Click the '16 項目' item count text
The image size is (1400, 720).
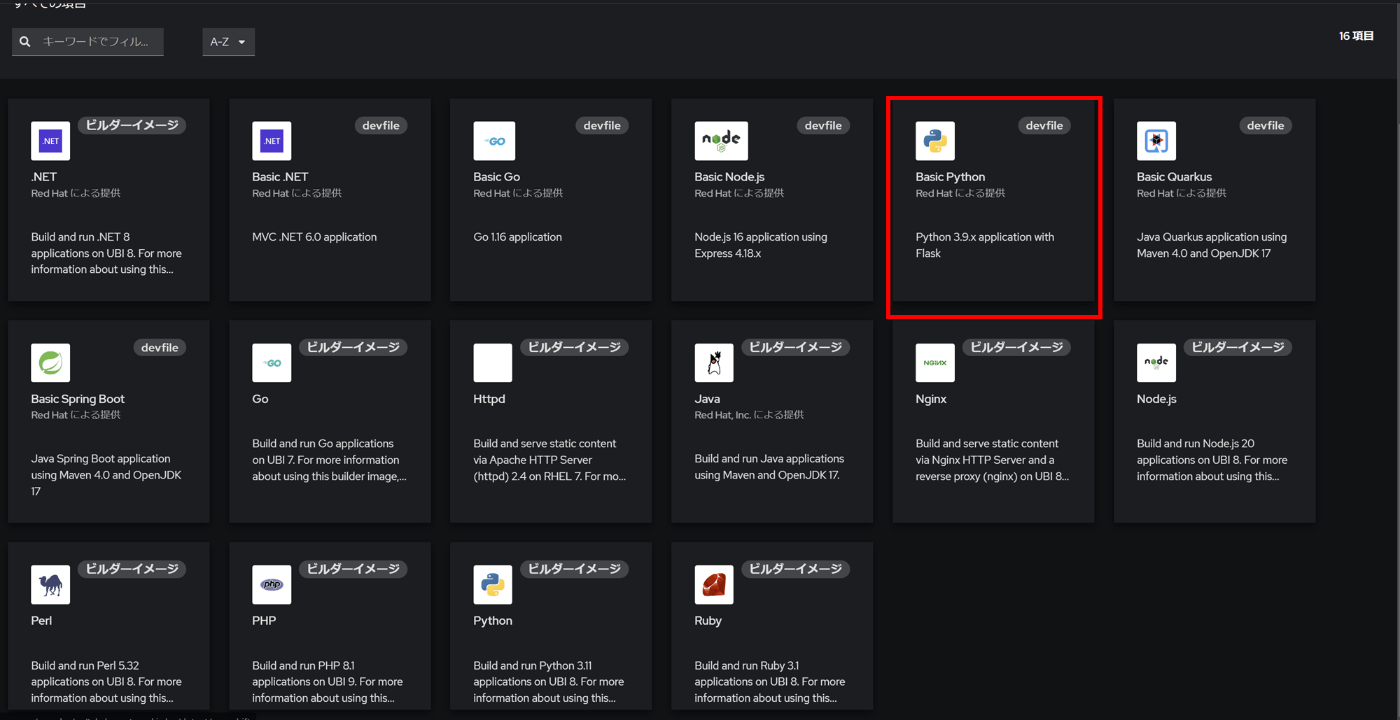pyautogui.click(x=1357, y=36)
